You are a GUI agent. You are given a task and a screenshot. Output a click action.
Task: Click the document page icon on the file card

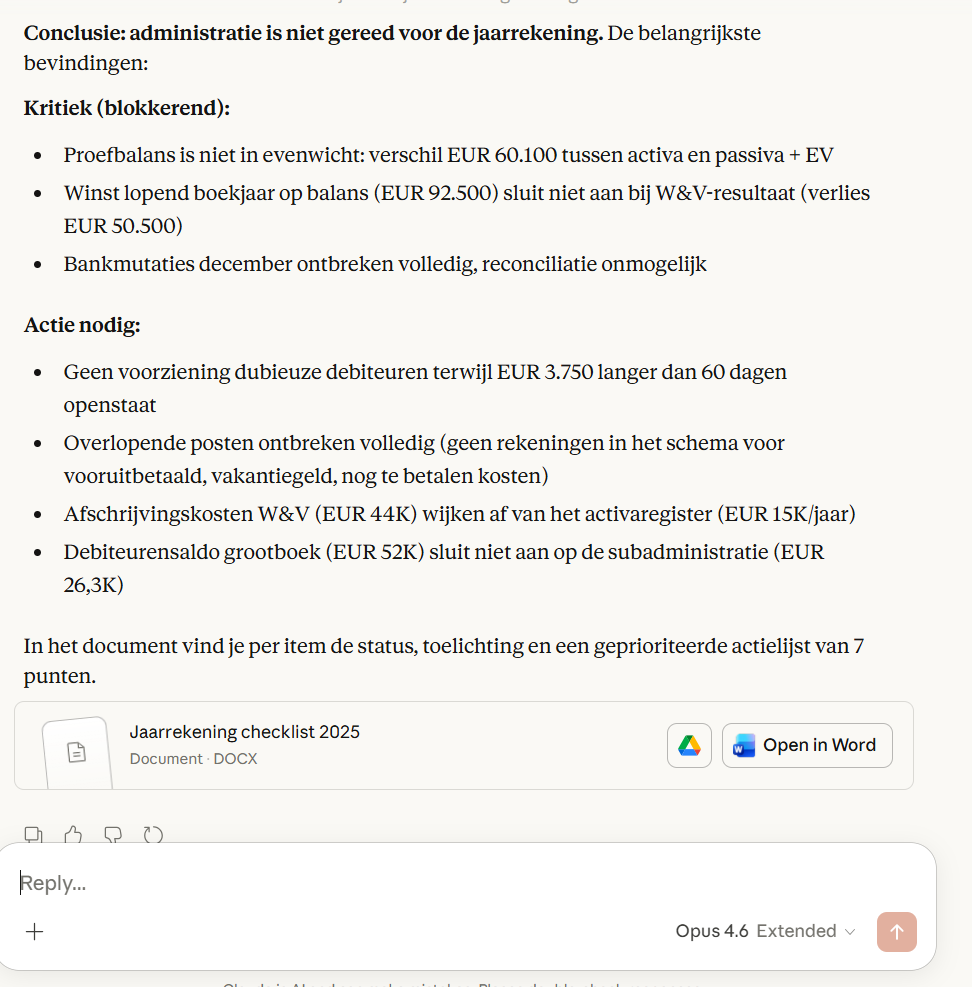coord(77,753)
